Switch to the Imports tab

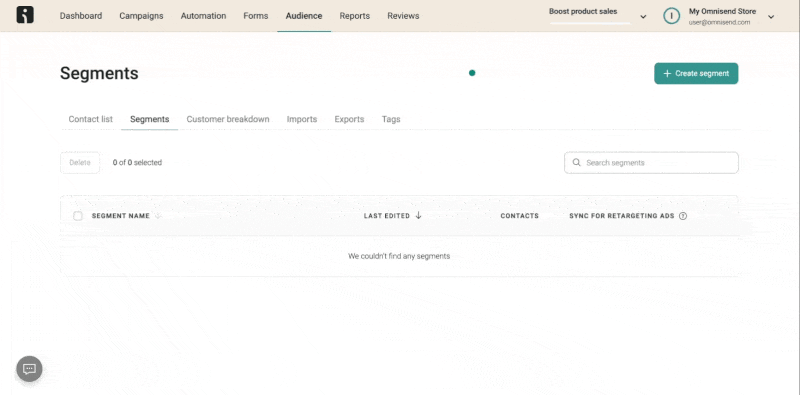[302, 119]
